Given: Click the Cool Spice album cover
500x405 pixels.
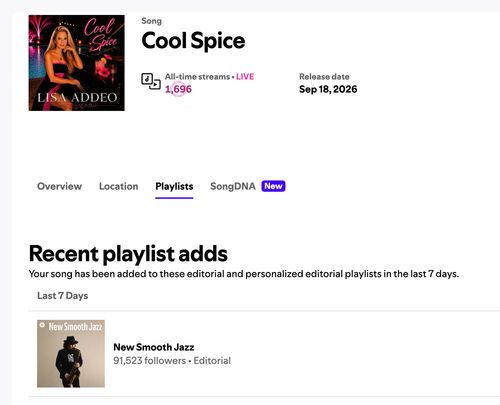Looking at the screenshot, I should [77, 63].
